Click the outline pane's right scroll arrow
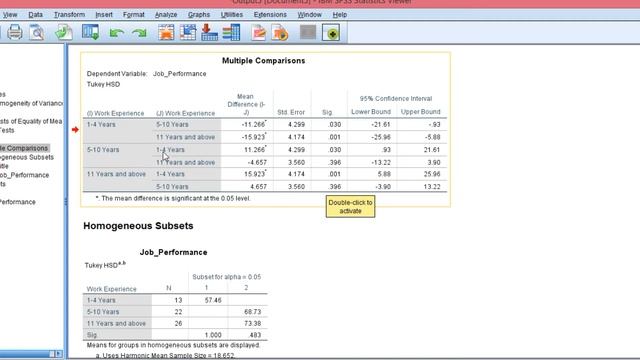This screenshot has height=360, width=640. coord(59,353)
